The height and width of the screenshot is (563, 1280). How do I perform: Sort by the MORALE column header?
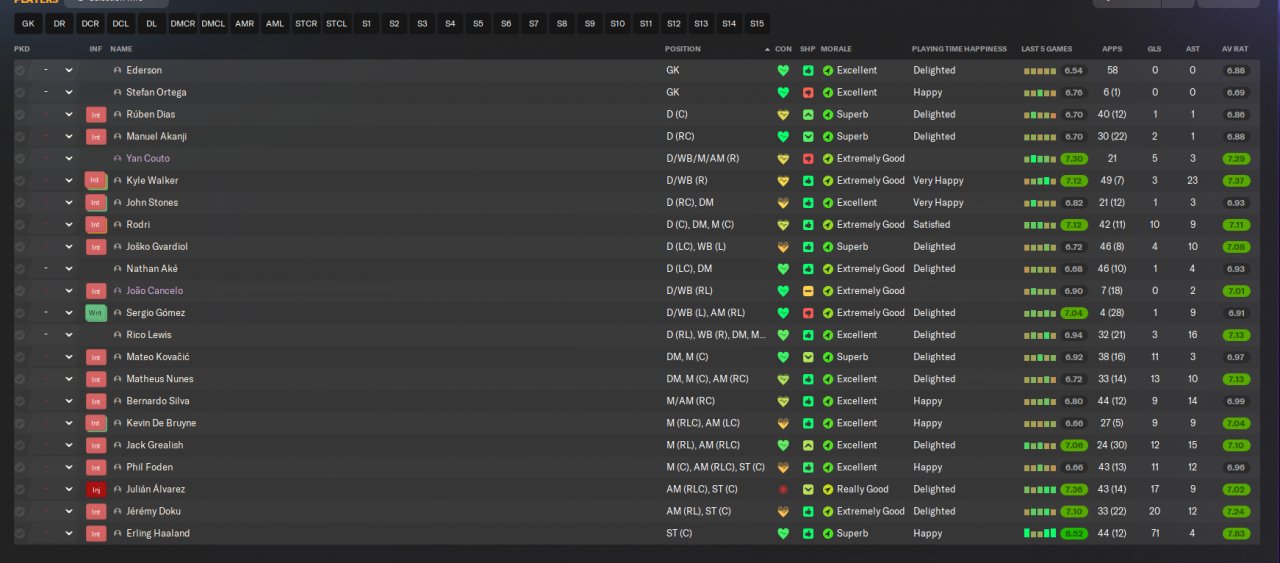point(836,49)
